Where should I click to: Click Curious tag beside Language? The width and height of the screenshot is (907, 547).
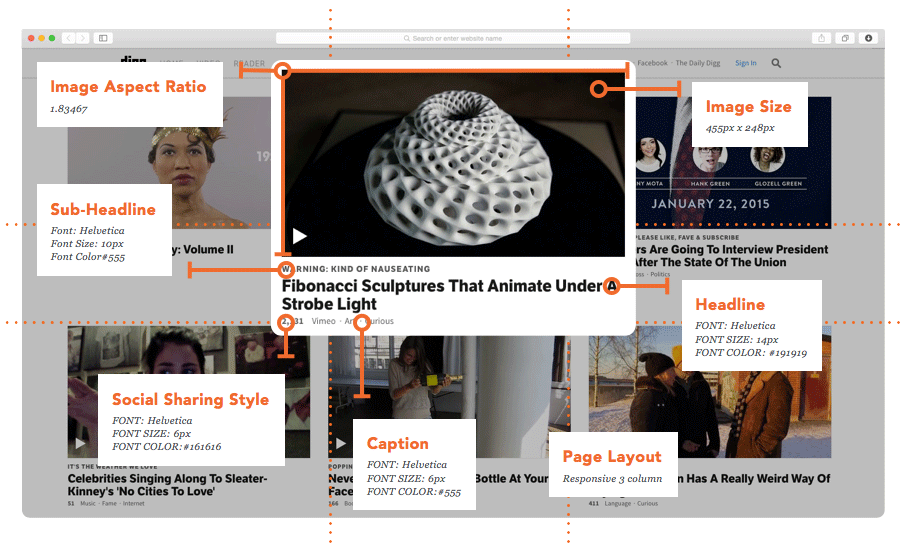[x=647, y=504]
